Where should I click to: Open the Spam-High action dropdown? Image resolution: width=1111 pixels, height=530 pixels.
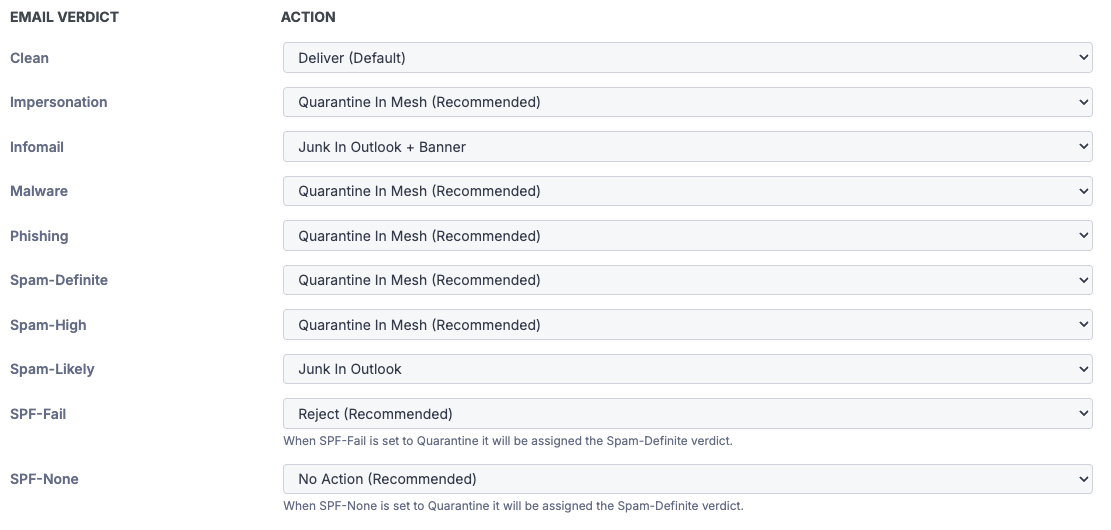tap(687, 325)
